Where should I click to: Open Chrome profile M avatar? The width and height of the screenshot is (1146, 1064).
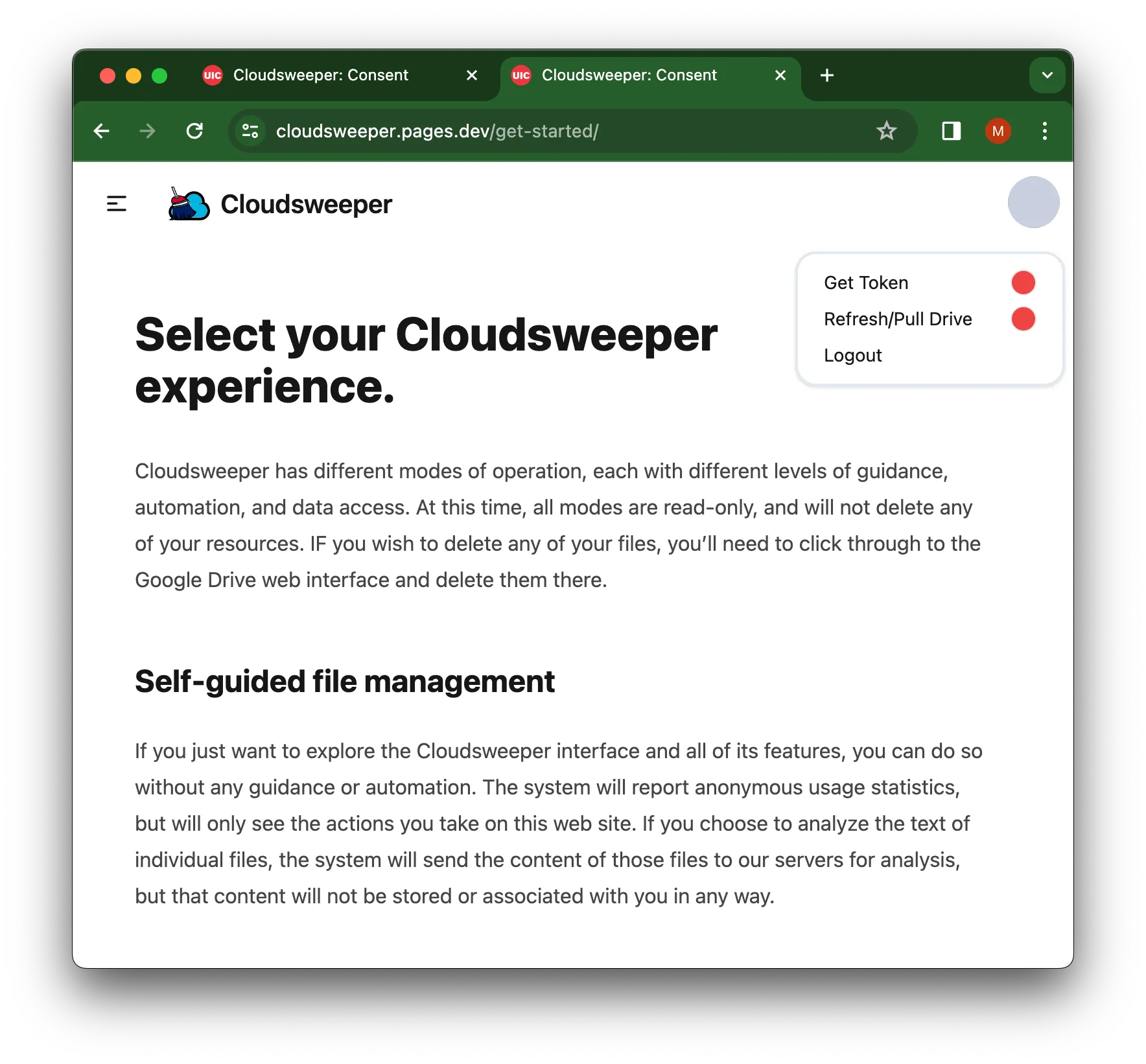(998, 132)
